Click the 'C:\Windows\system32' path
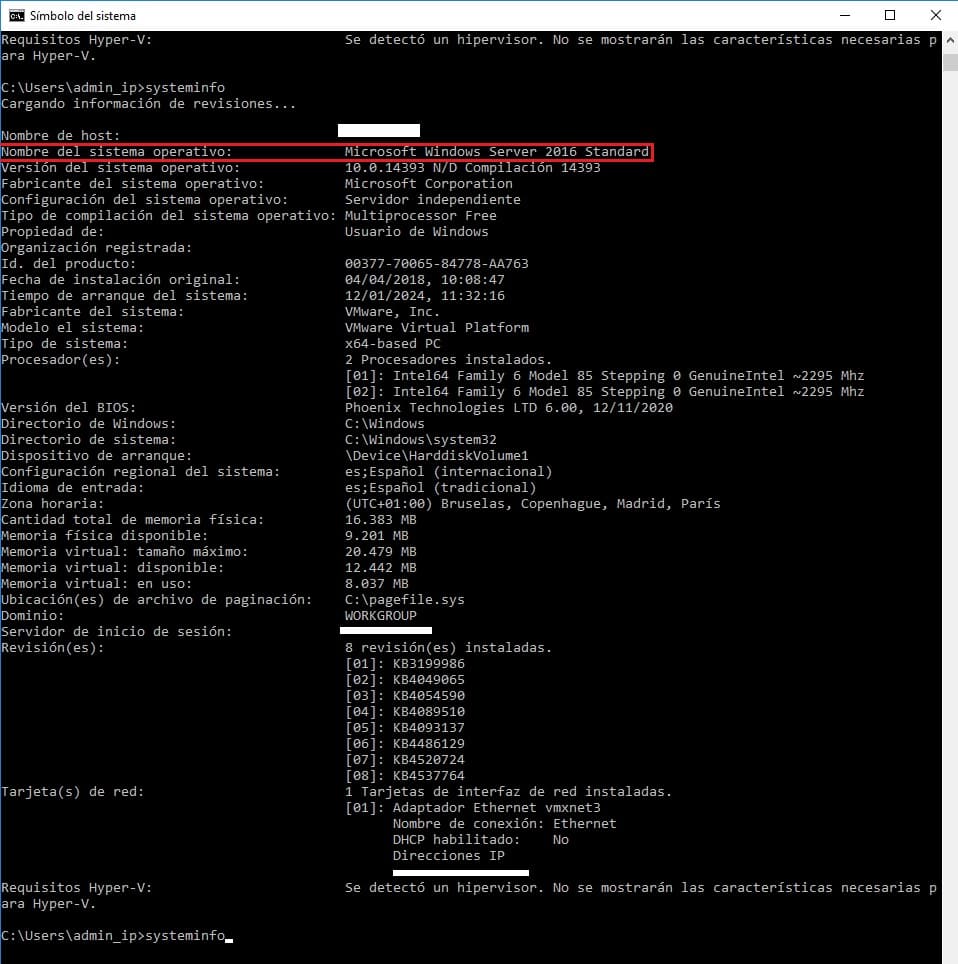The width and height of the screenshot is (958, 964). pos(421,439)
